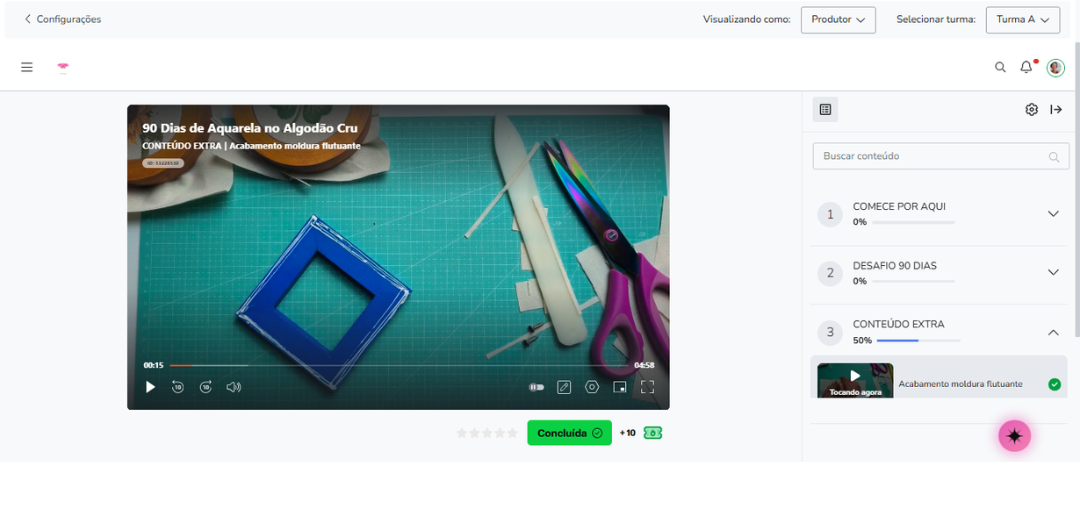Collapse the CONTEÚDO EXTRA module
Screen dimensions: 1080x505
click(1053, 332)
